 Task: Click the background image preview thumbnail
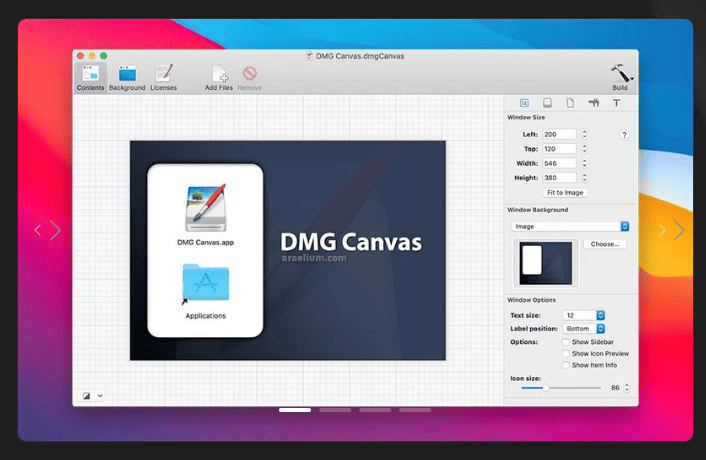pos(546,263)
